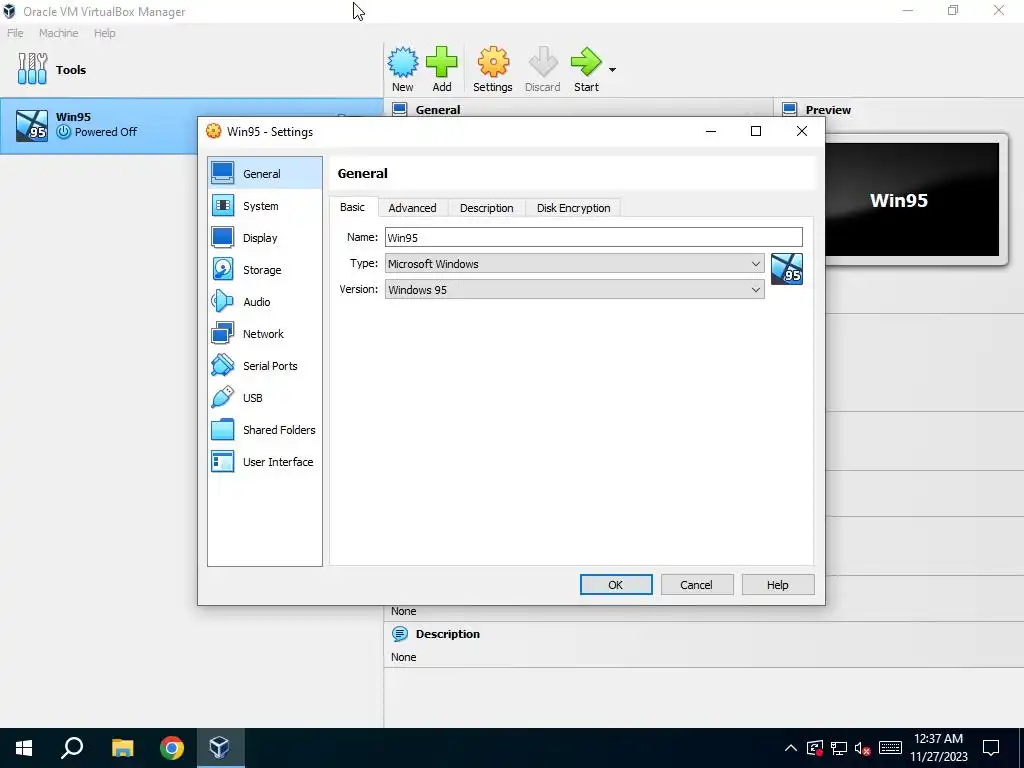
Task: Switch to the Advanced tab
Action: 412,208
